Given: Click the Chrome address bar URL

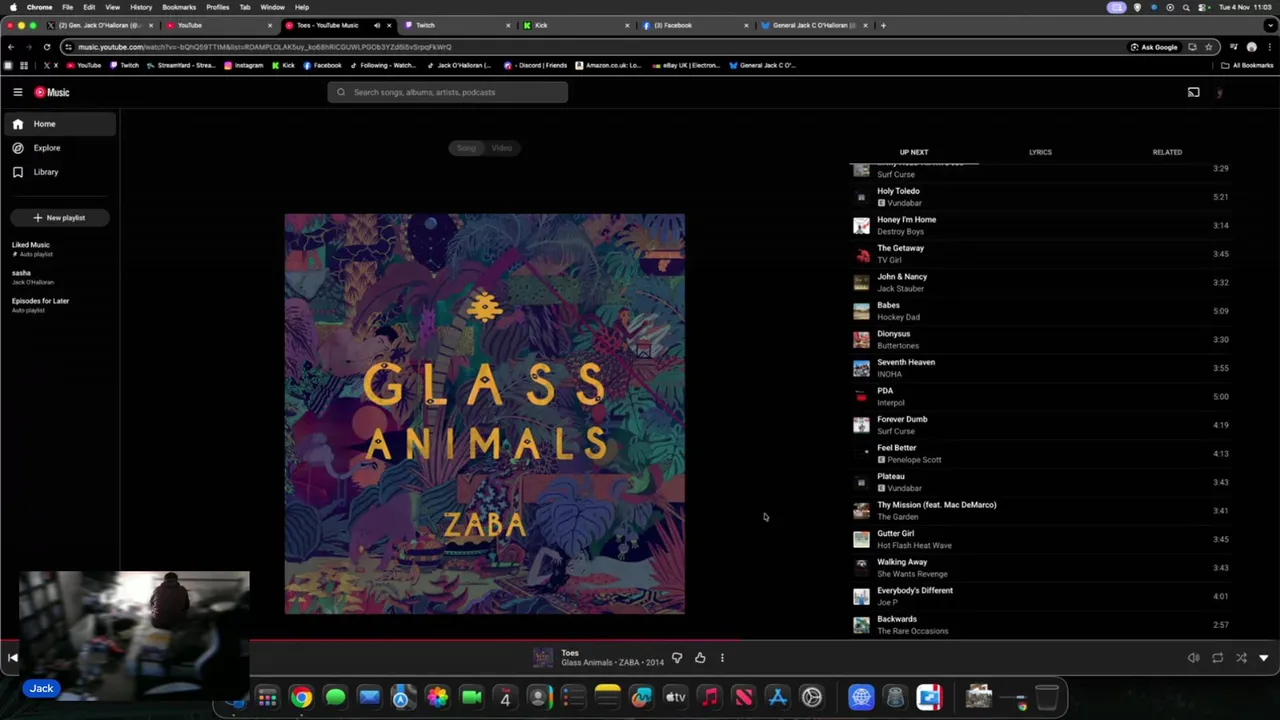Looking at the screenshot, I should coord(265,47).
